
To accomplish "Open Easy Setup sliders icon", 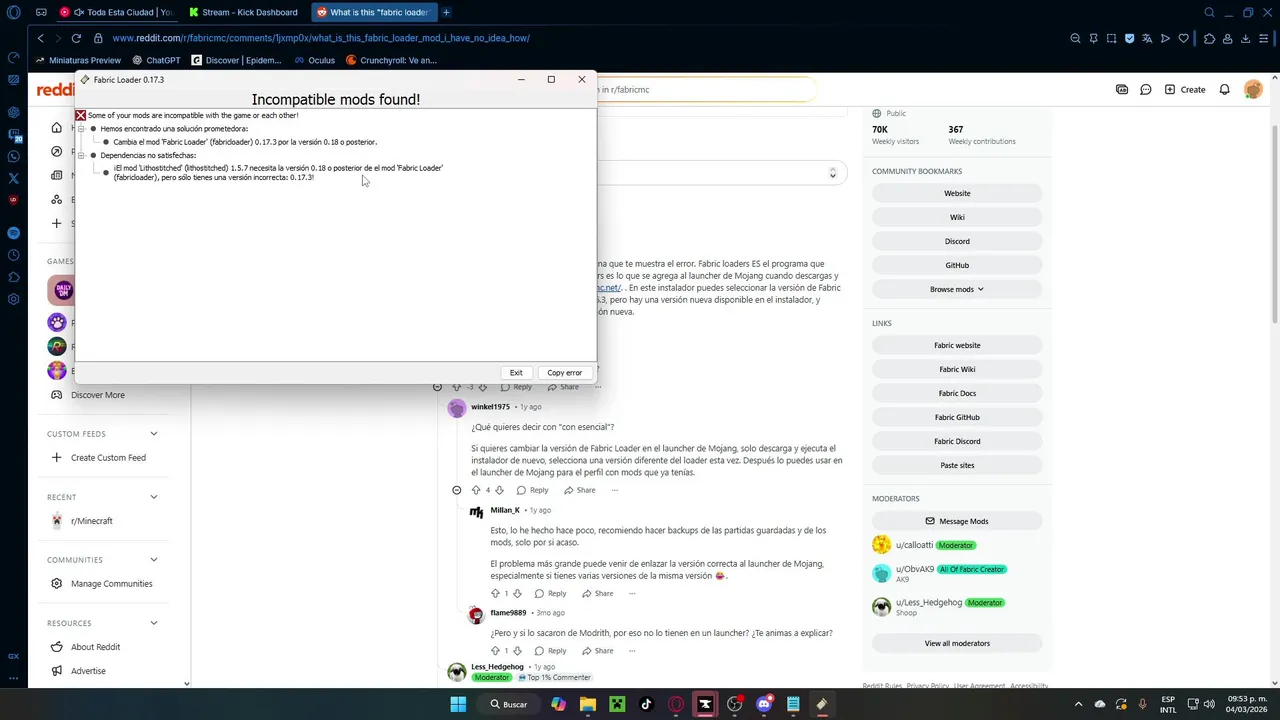I will 1264,38.
